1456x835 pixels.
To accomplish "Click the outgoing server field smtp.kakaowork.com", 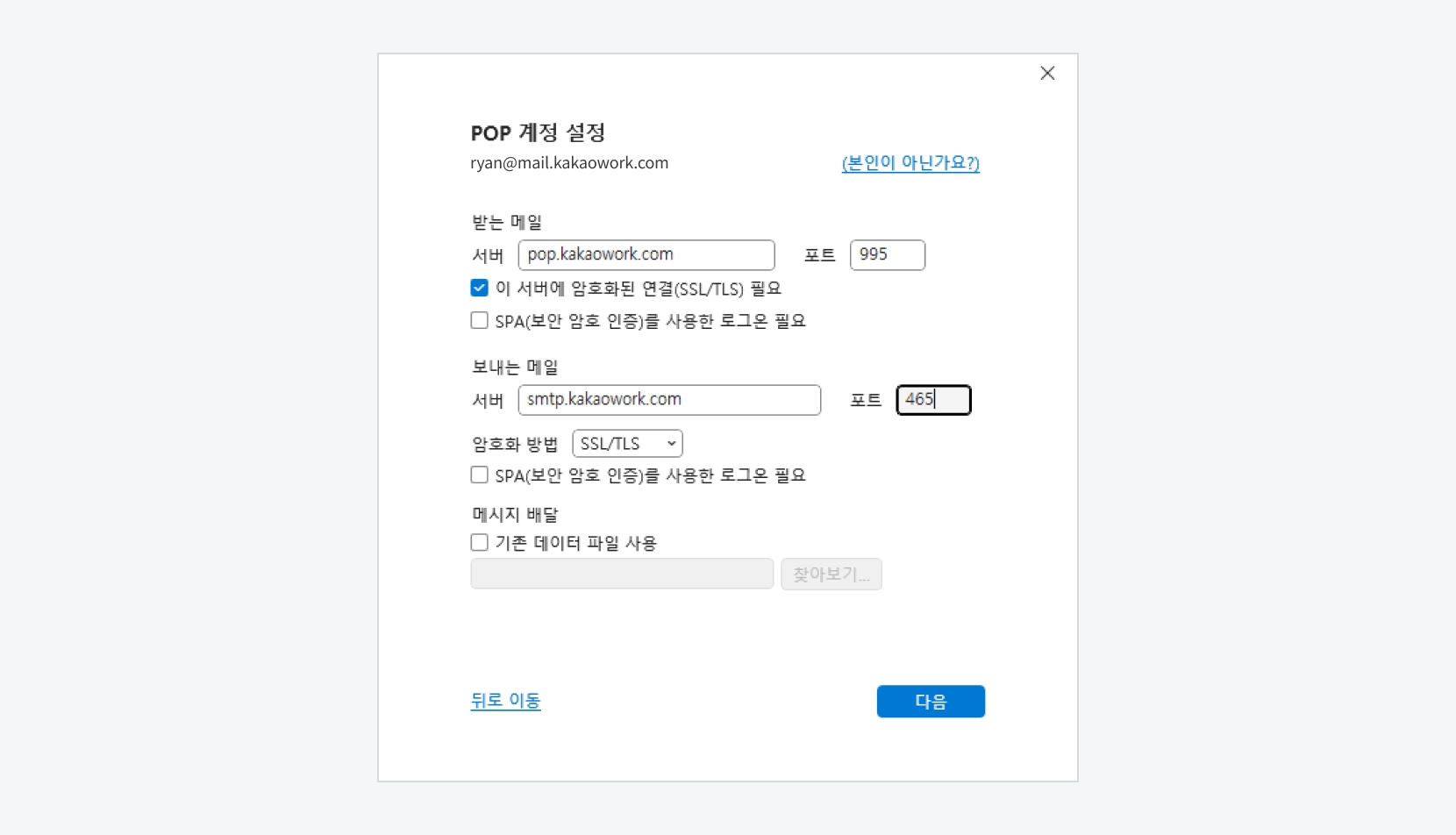I will coord(668,400).
